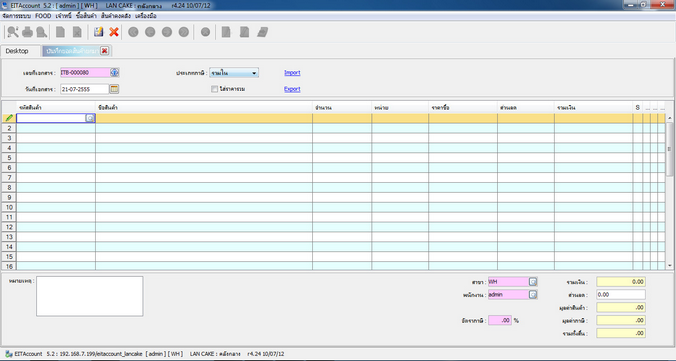676x361 pixels.
Task: Select row header 2 in grid
Action: pyautogui.click(x=9, y=128)
